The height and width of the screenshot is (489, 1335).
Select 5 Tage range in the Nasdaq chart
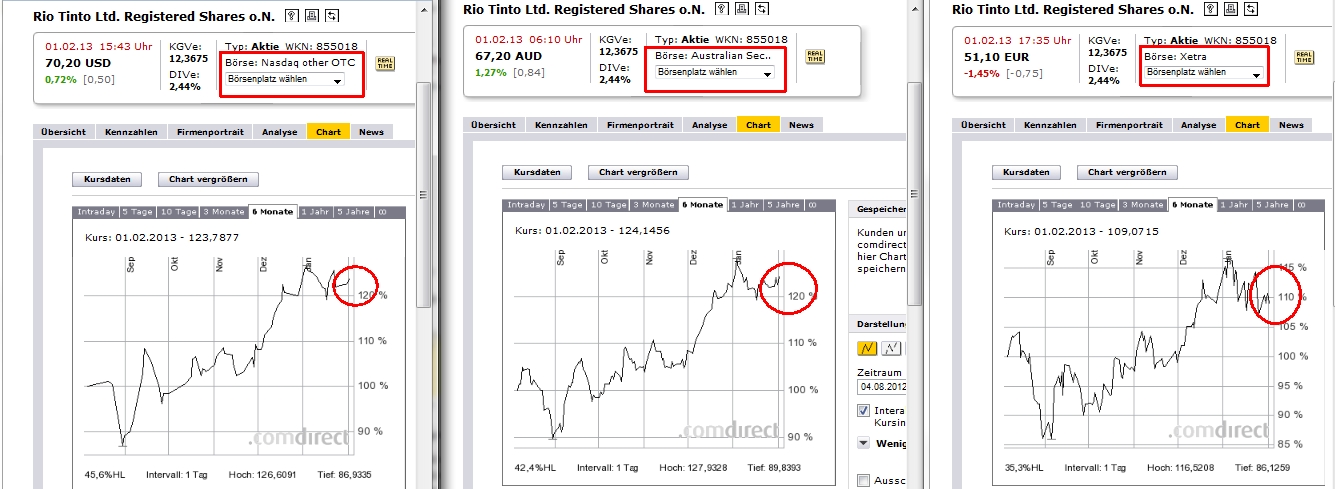point(137,212)
